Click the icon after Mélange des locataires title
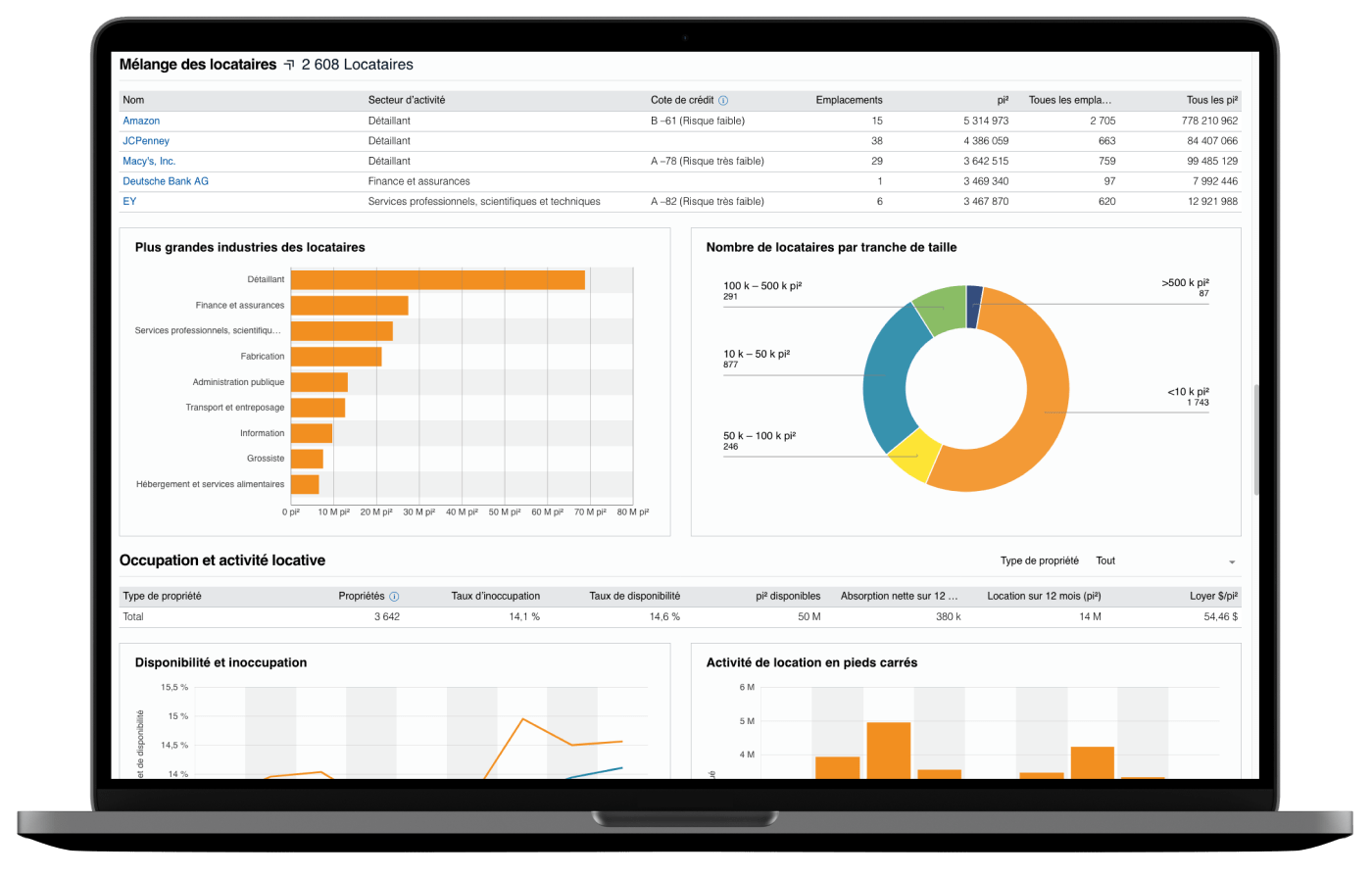The width and height of the screenshot is (1372, 876). 288,66
